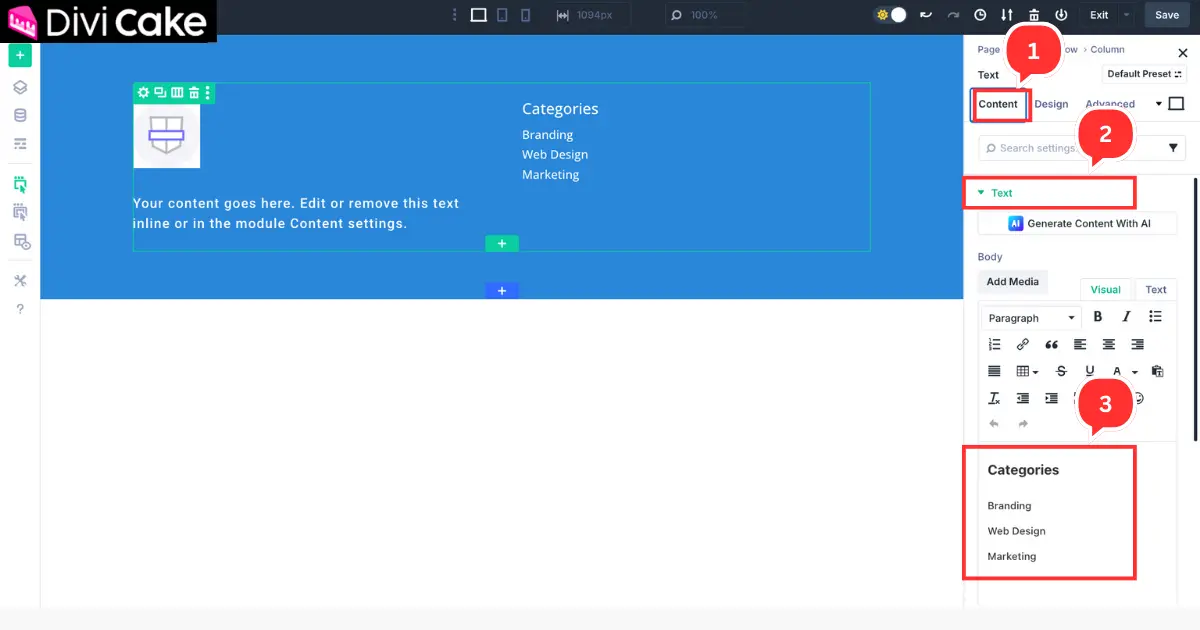This screenshot has height=630, width=1200.
Task: Center align text in the editor
Action: [1108, 344]
